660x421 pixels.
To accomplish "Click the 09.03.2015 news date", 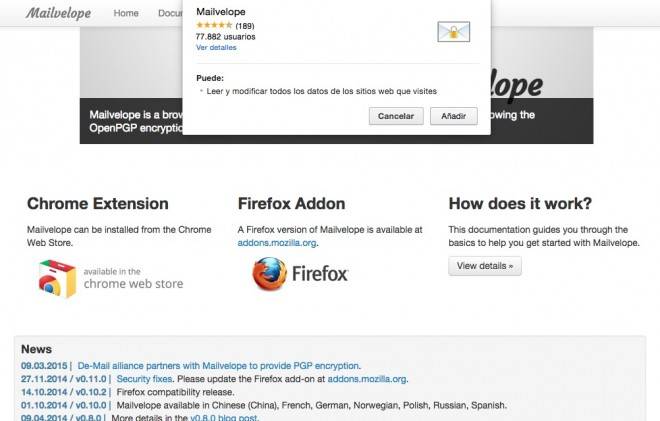I will click(44, 366).
